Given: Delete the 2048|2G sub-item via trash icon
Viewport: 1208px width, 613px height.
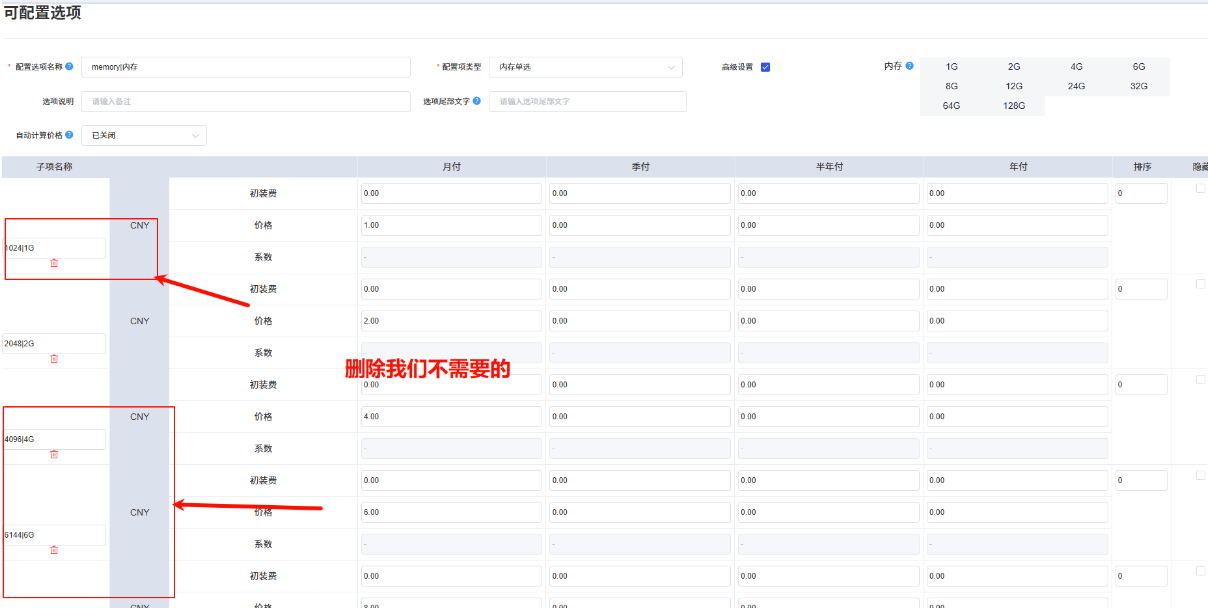Looking at the screenshot, I should 53,358.
